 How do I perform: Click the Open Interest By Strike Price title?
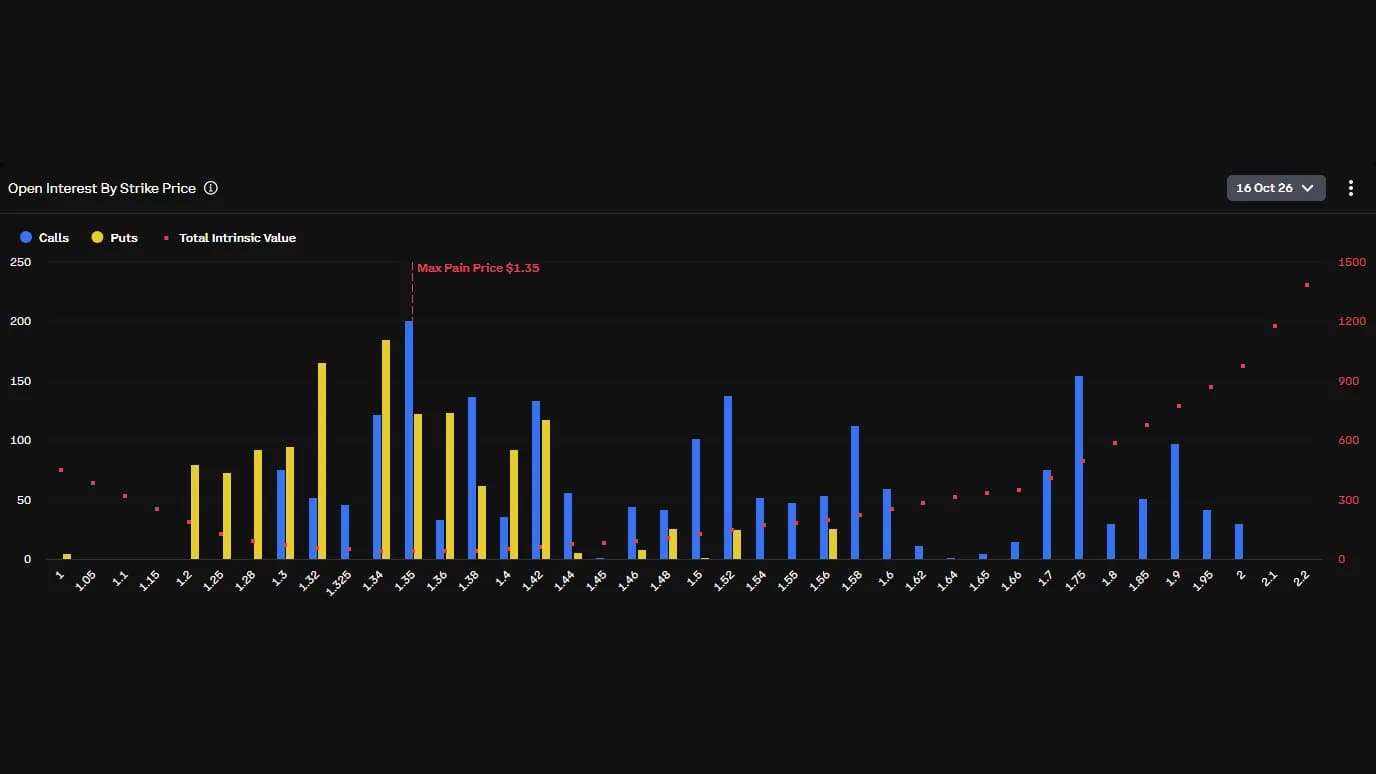click(x=102, y=188)
